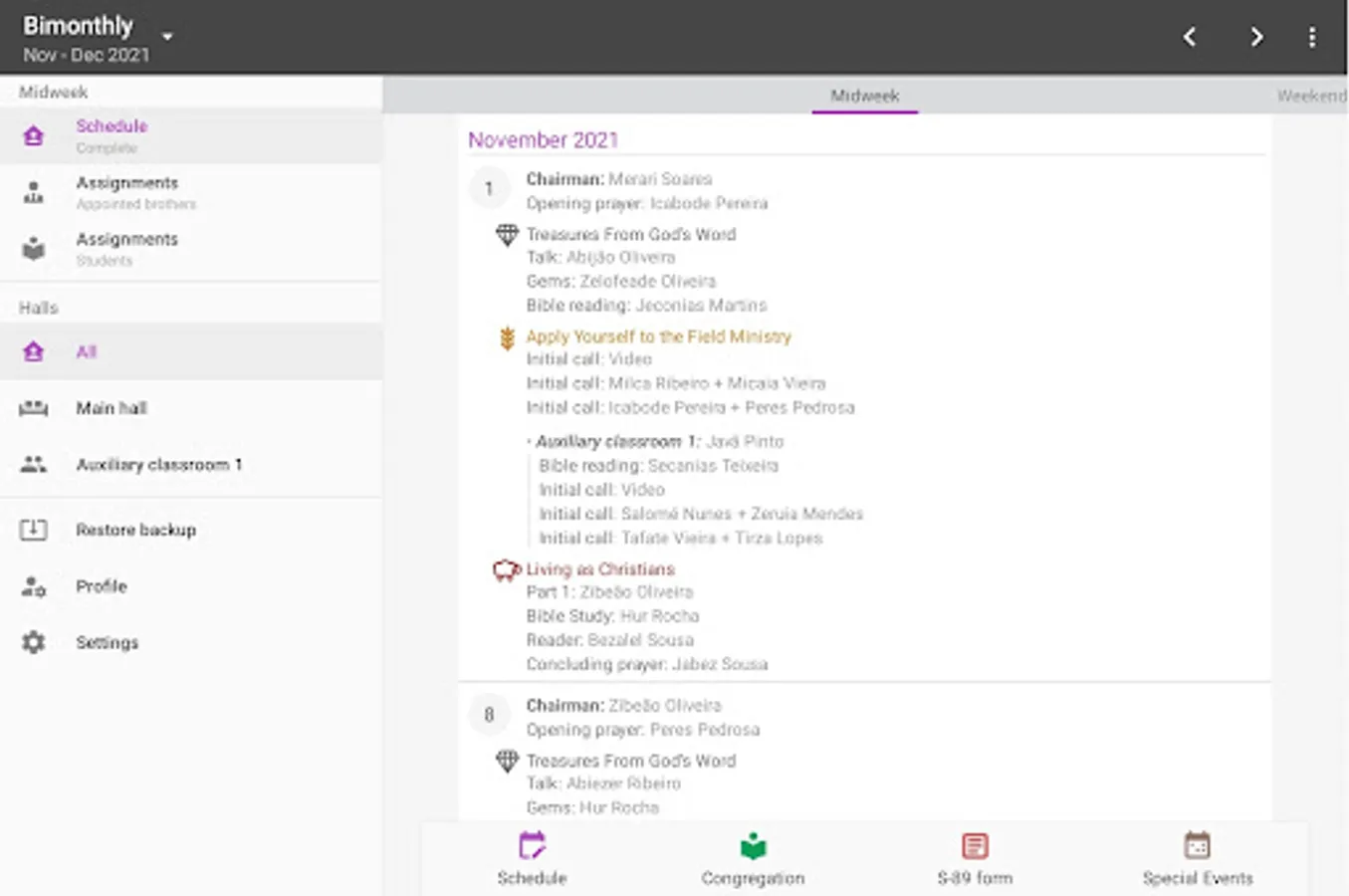Viewport: 1349px width, 896px height.
Task: Click the All halls house icon
Action: coord(34,351)
